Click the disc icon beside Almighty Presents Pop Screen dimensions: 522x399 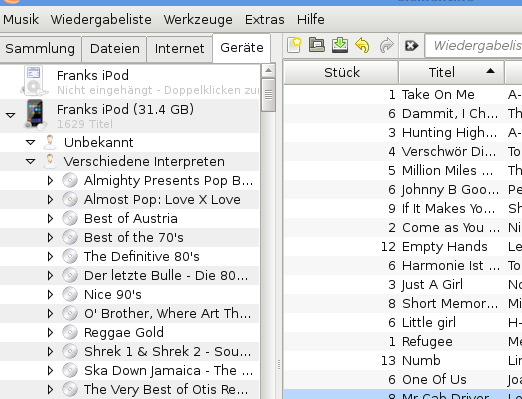pos(70,180)
